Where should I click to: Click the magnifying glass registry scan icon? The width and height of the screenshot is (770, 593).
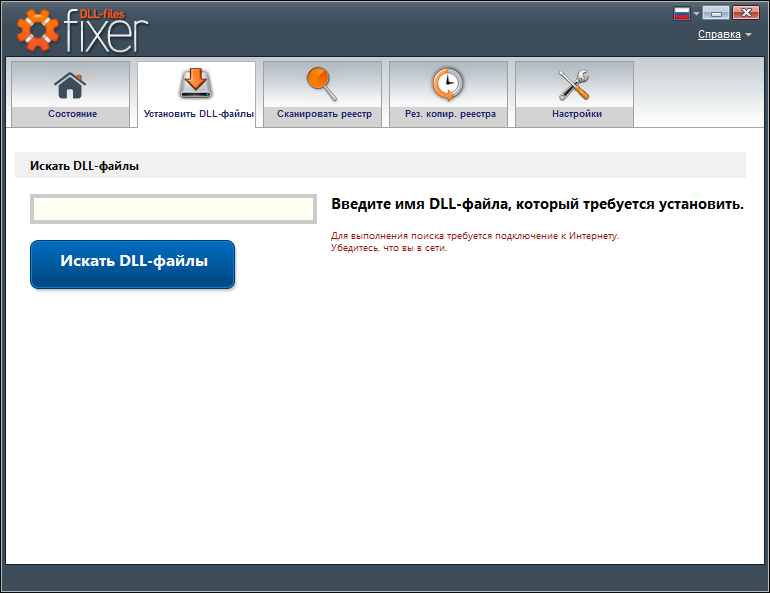pyautogui.click(x=322, y=83)
